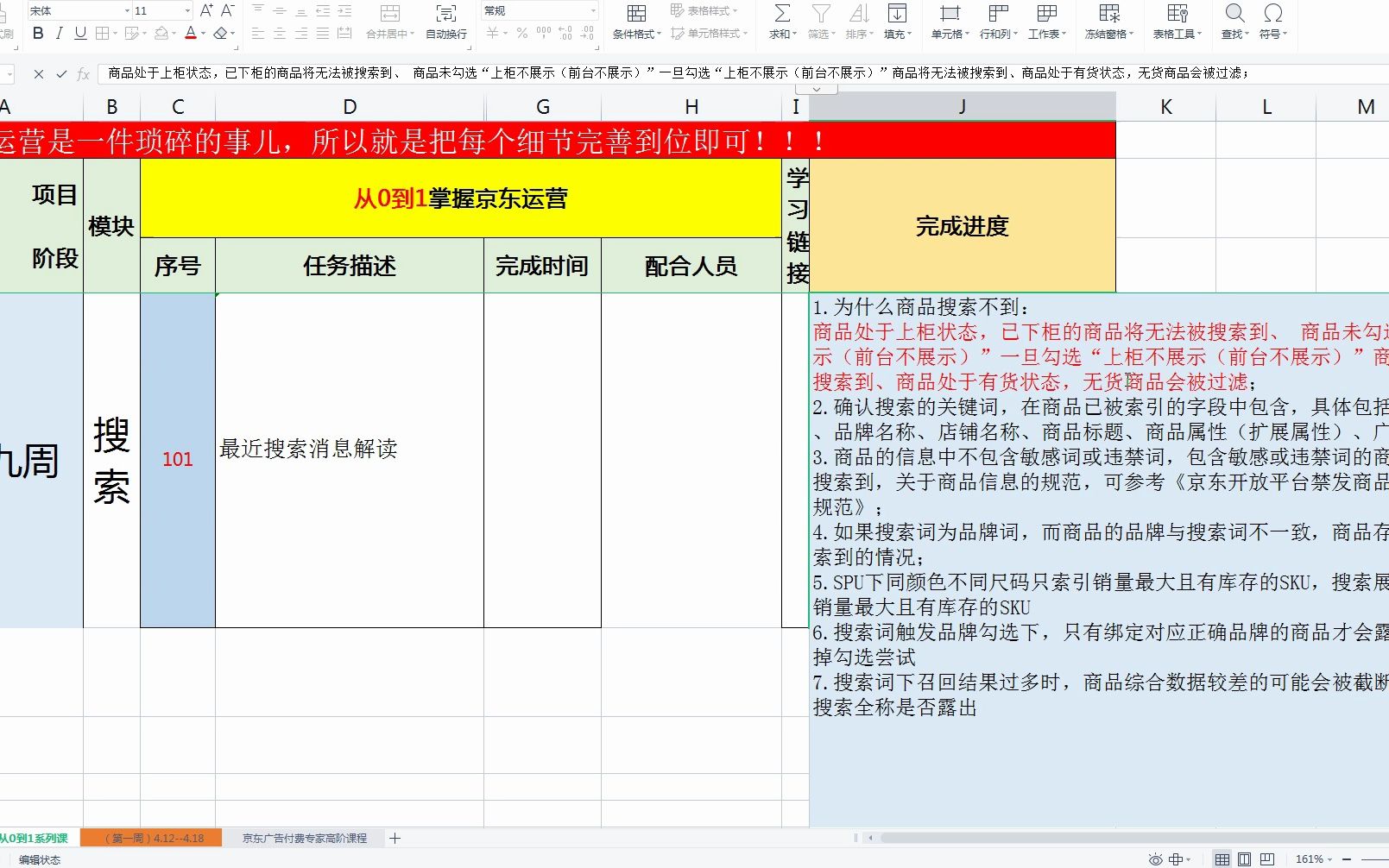This screenshot has height=868, width=1389.
Task: Apply cell borders icon
Action: coord(103,33)
